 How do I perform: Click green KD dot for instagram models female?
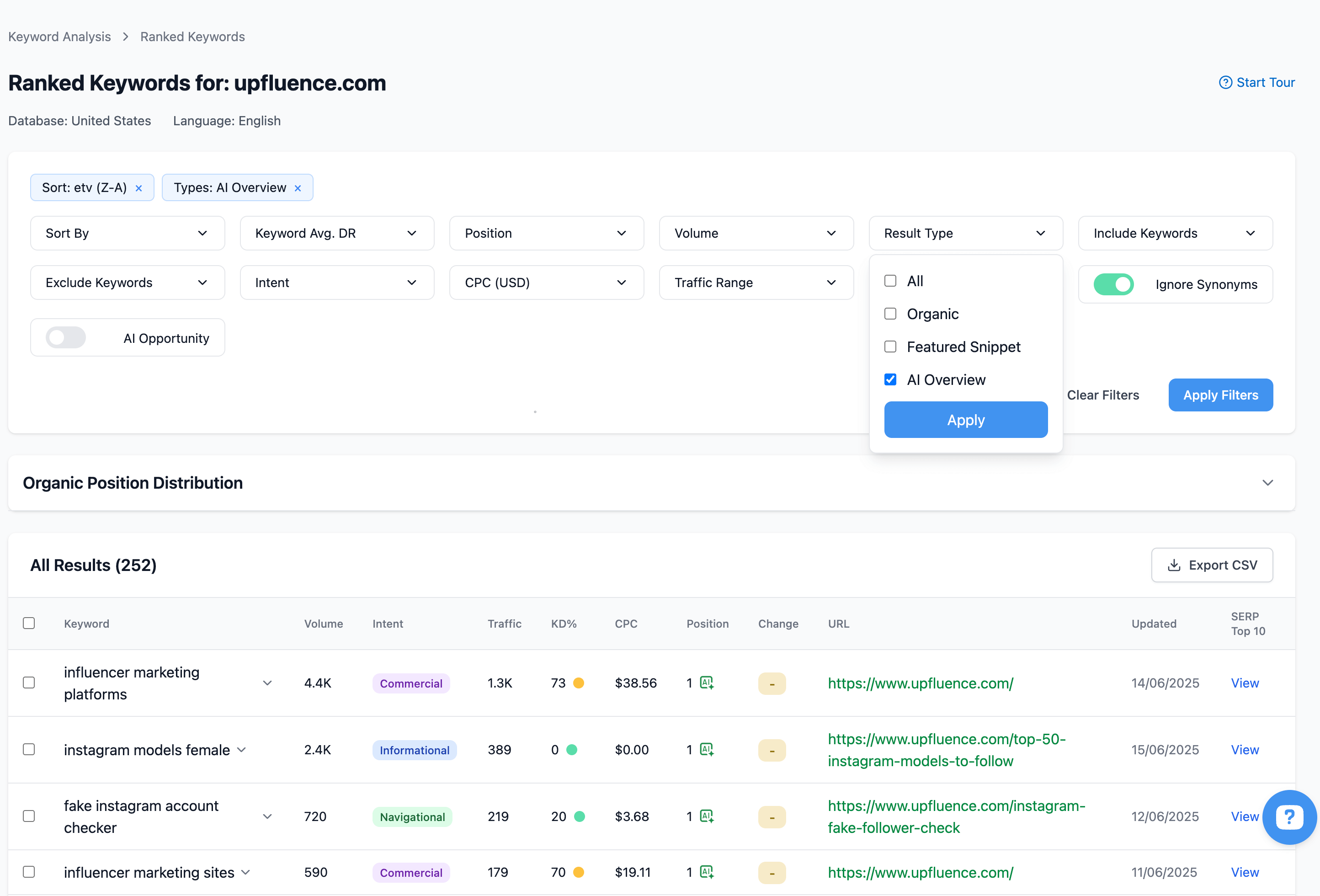pos(572,749)
